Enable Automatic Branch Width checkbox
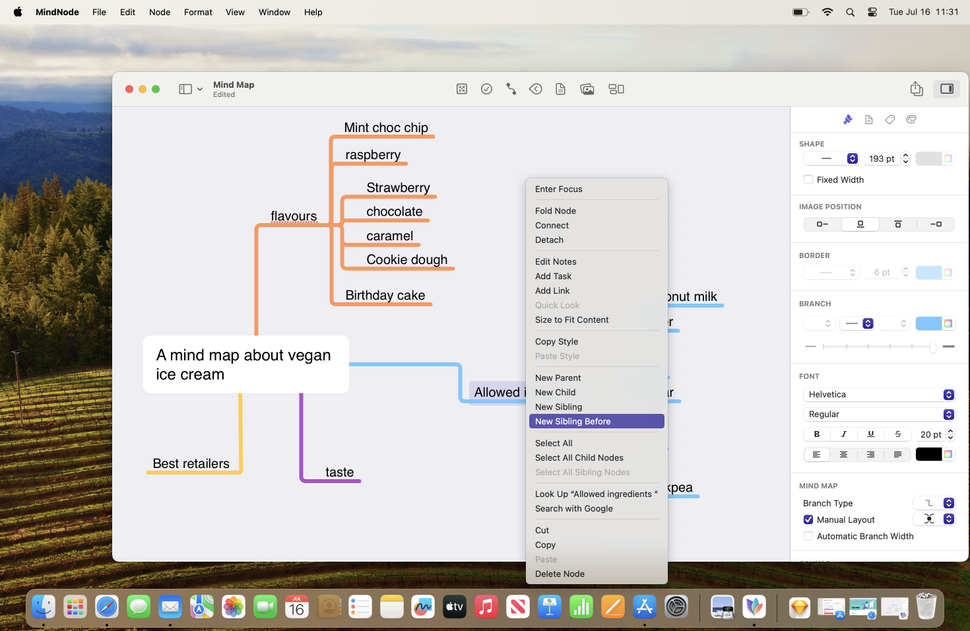The width and height of the screenshot is (970, 631). pos(808,536)
